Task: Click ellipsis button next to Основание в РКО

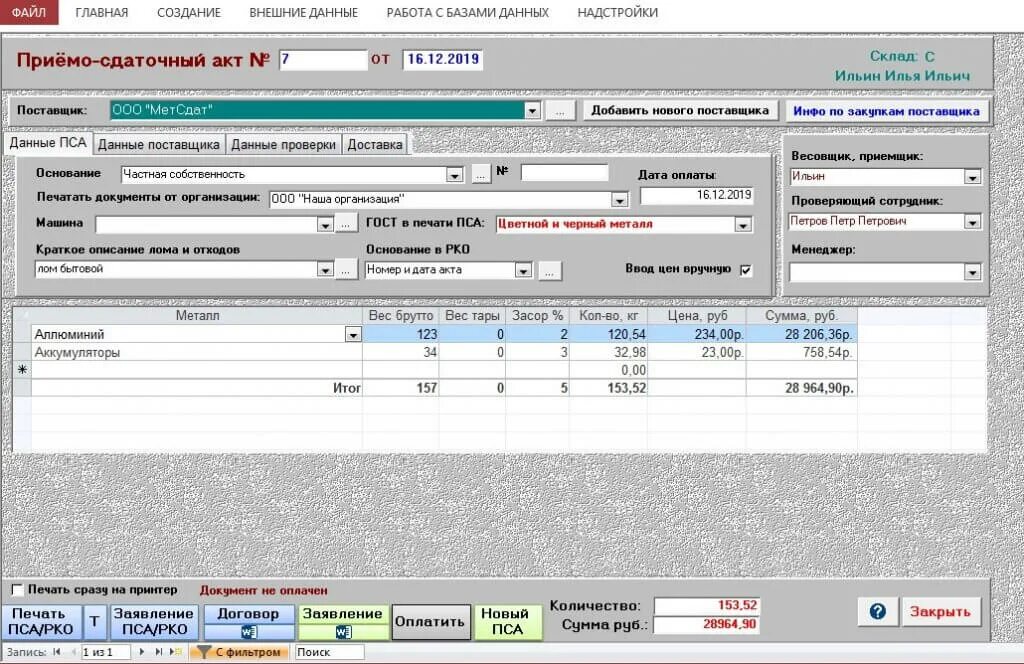Action: [549, 270]
